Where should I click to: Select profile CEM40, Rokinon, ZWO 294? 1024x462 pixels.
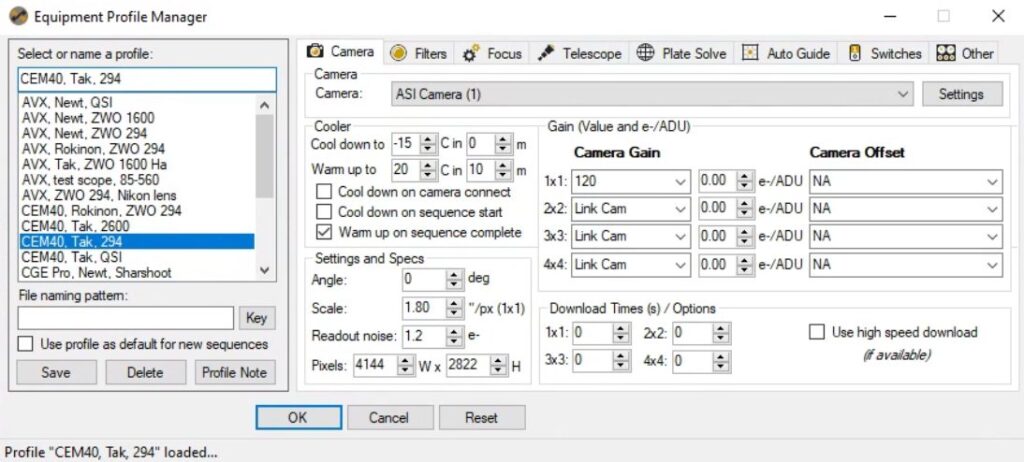point(137,211)
